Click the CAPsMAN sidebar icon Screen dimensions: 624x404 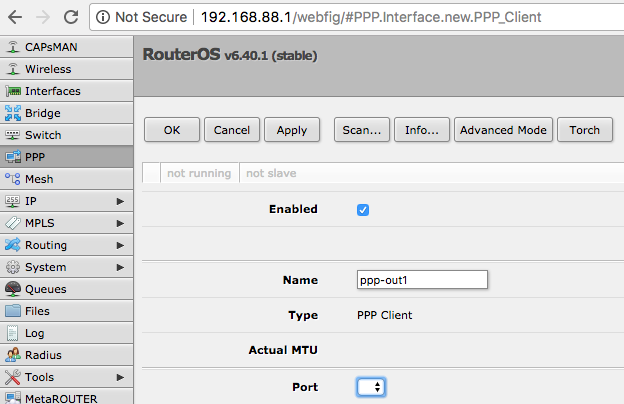pos(13,47)
